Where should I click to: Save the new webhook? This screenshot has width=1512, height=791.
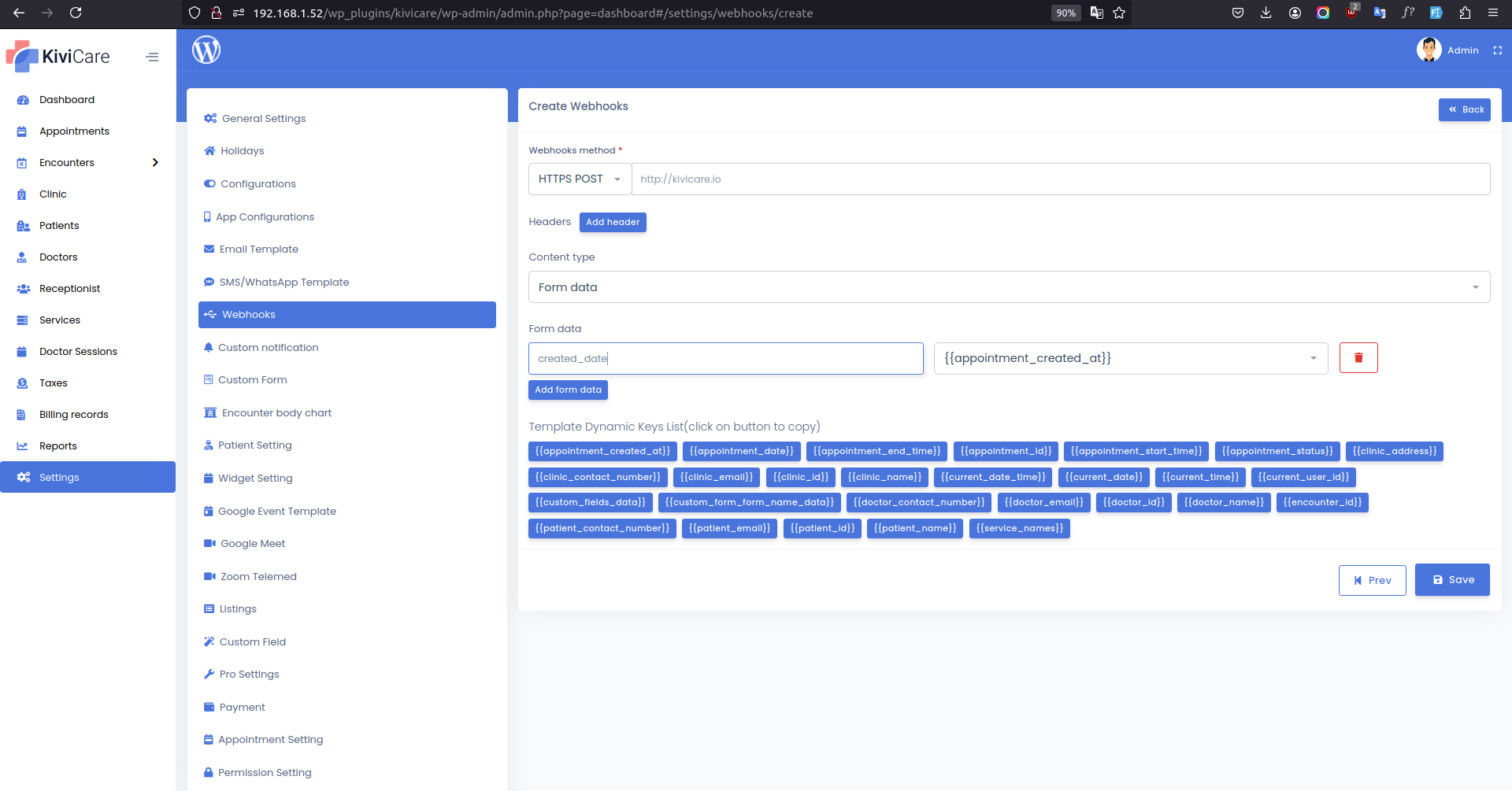[x=1451, y=579]
